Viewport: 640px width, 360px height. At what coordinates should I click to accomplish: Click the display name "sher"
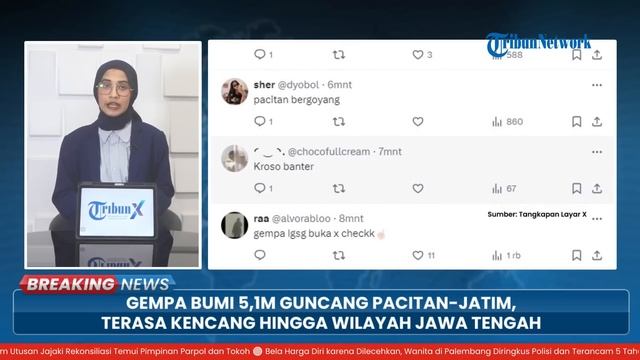264,85
